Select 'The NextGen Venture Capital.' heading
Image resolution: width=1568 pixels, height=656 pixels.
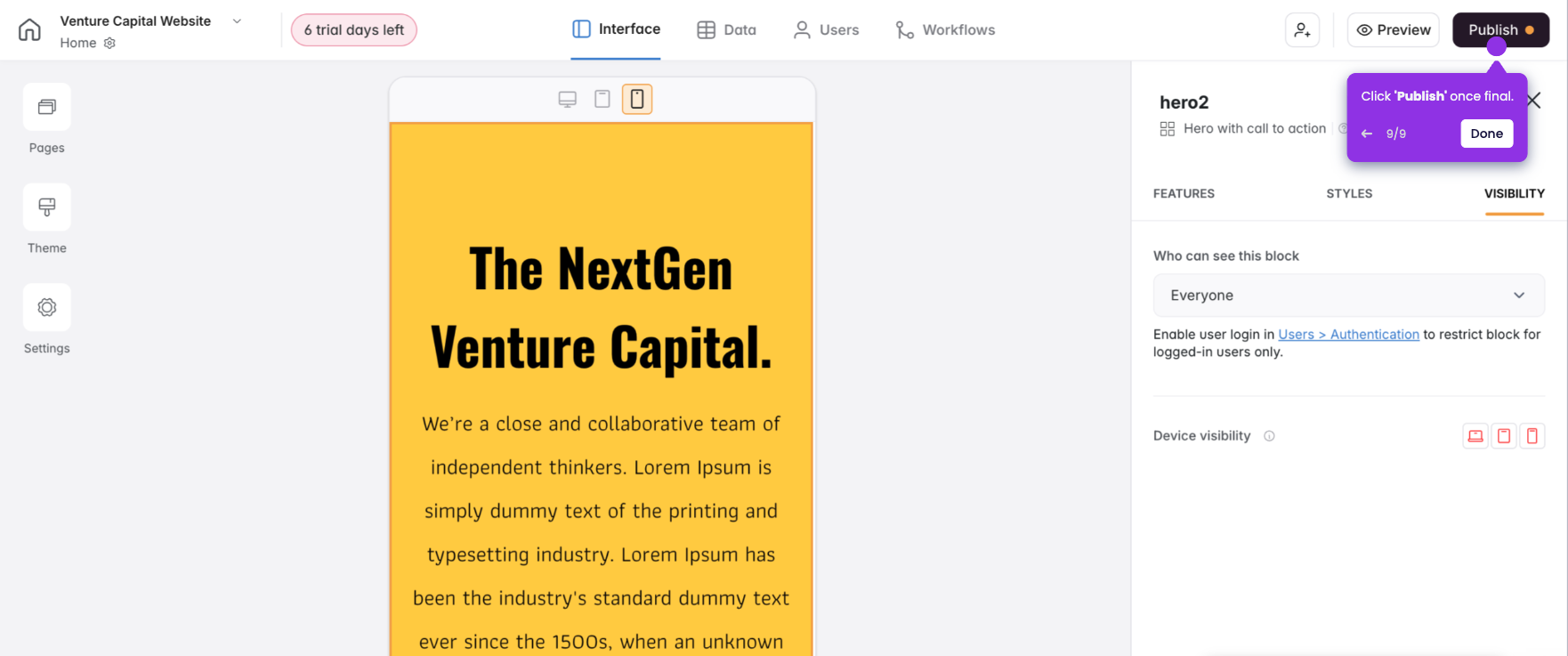tap(602, 307)
